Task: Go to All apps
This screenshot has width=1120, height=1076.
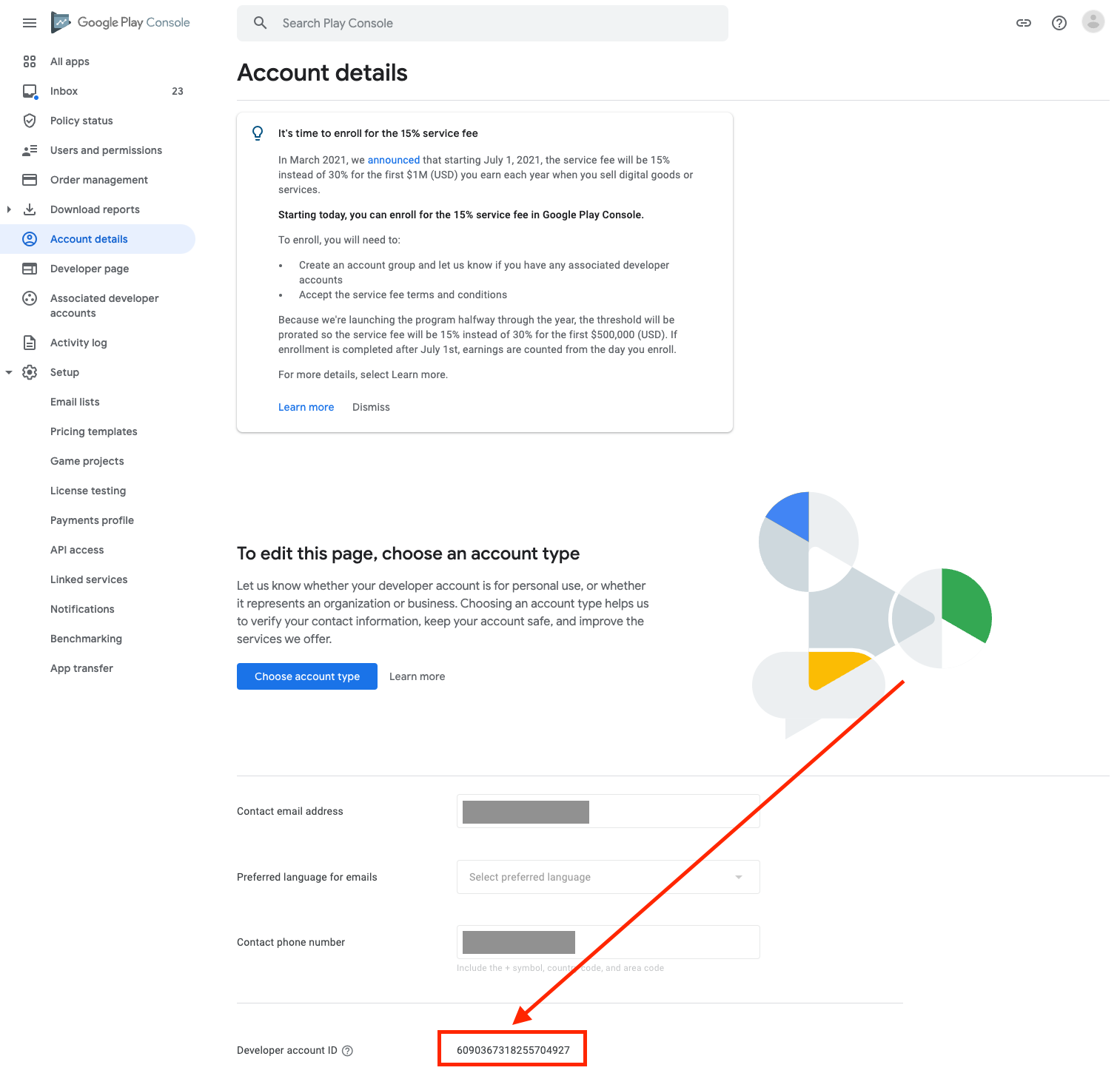Action: point(70,61)
